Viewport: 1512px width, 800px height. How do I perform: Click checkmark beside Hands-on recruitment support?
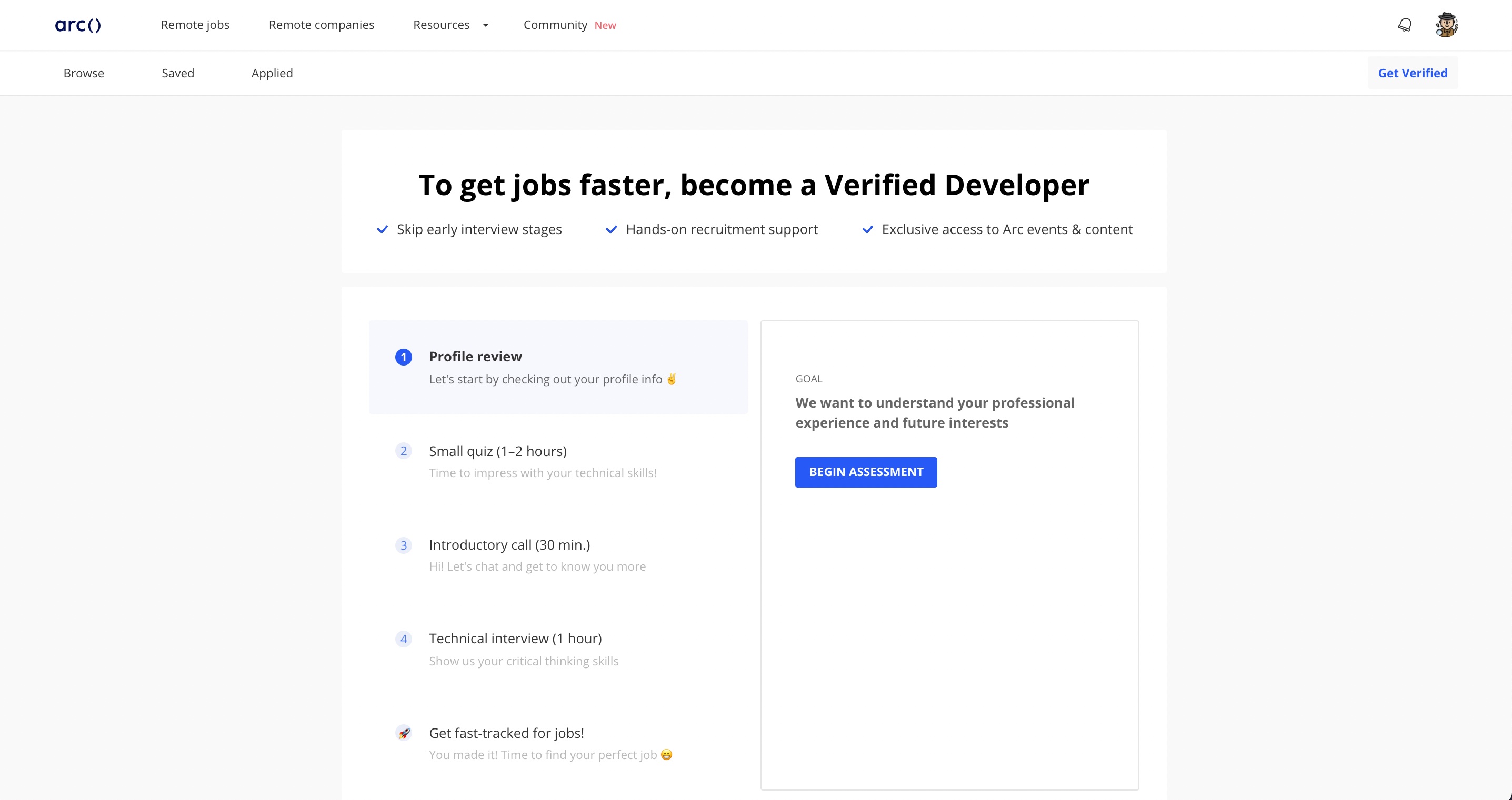611,229
